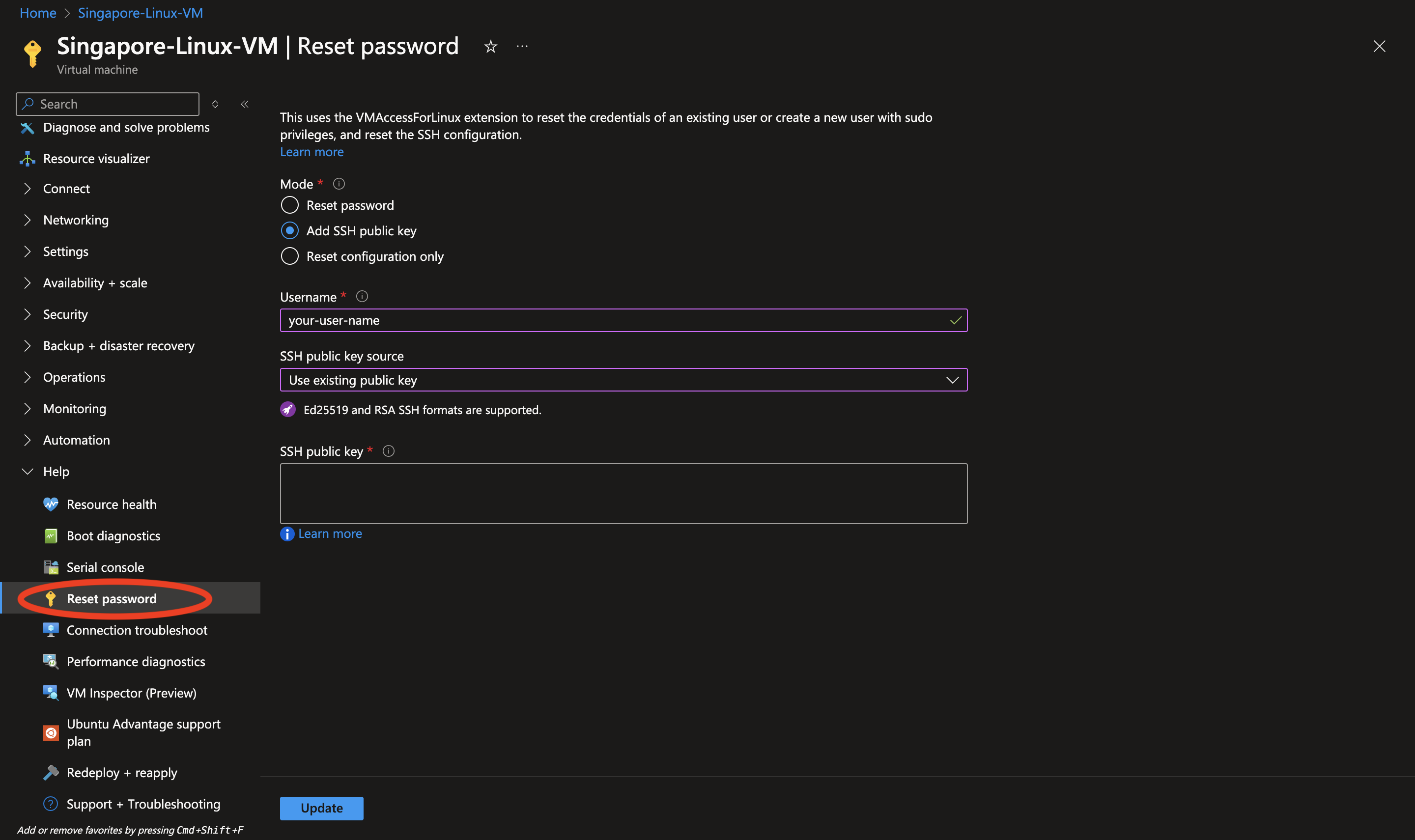
Task: Launch the Serial console
Action: click(x=105, y=566)
